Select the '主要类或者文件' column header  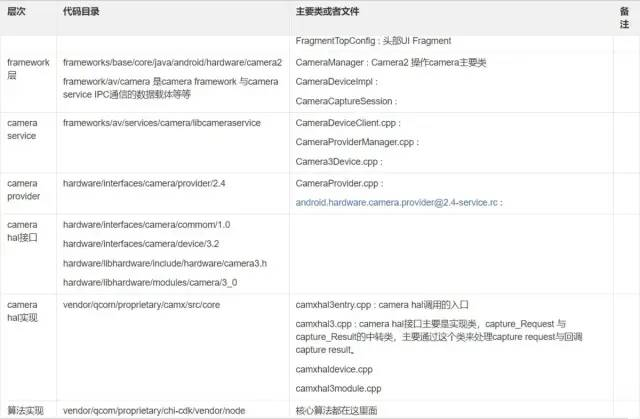[327, 11]
